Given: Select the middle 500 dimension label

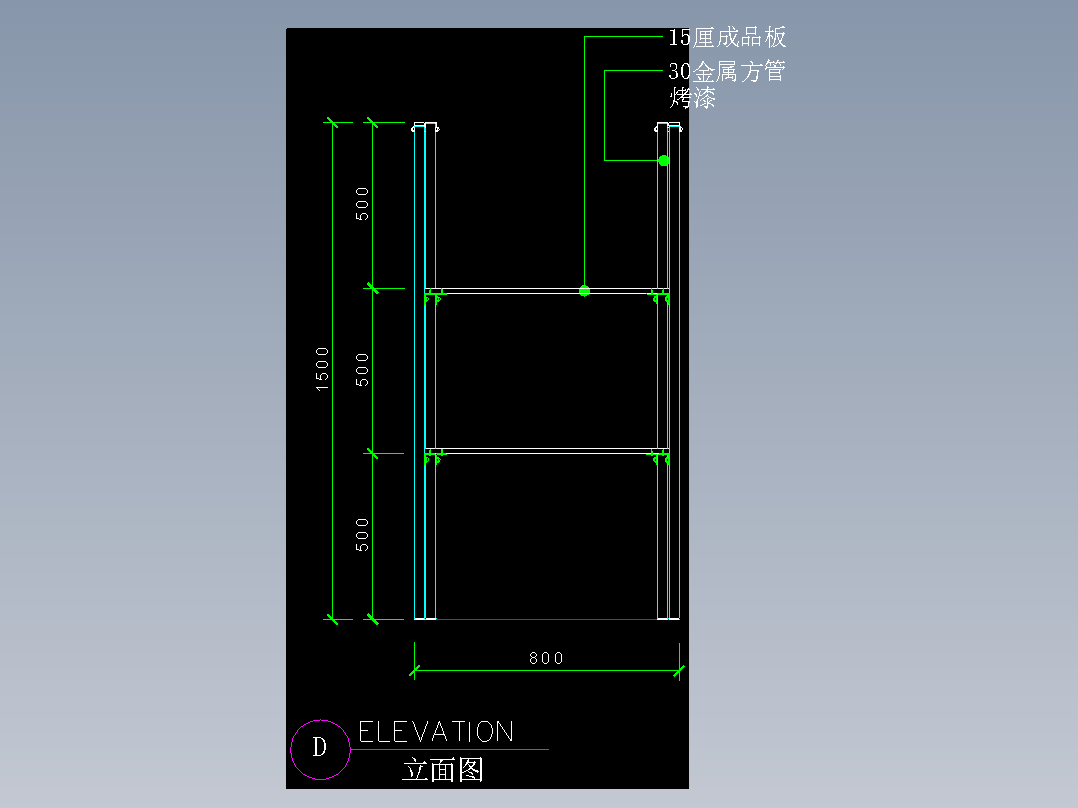Looking at the screenshot, I should (x=362, y=370).
